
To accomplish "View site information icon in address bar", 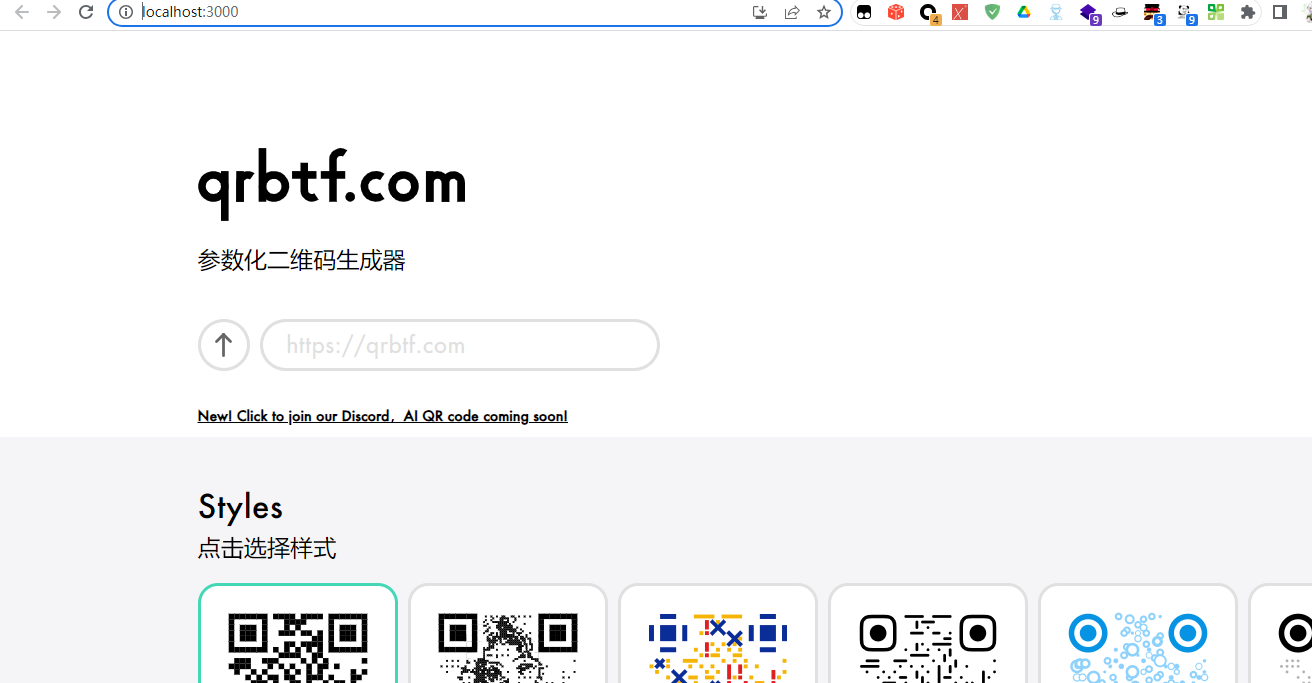I will click(126, 12).
